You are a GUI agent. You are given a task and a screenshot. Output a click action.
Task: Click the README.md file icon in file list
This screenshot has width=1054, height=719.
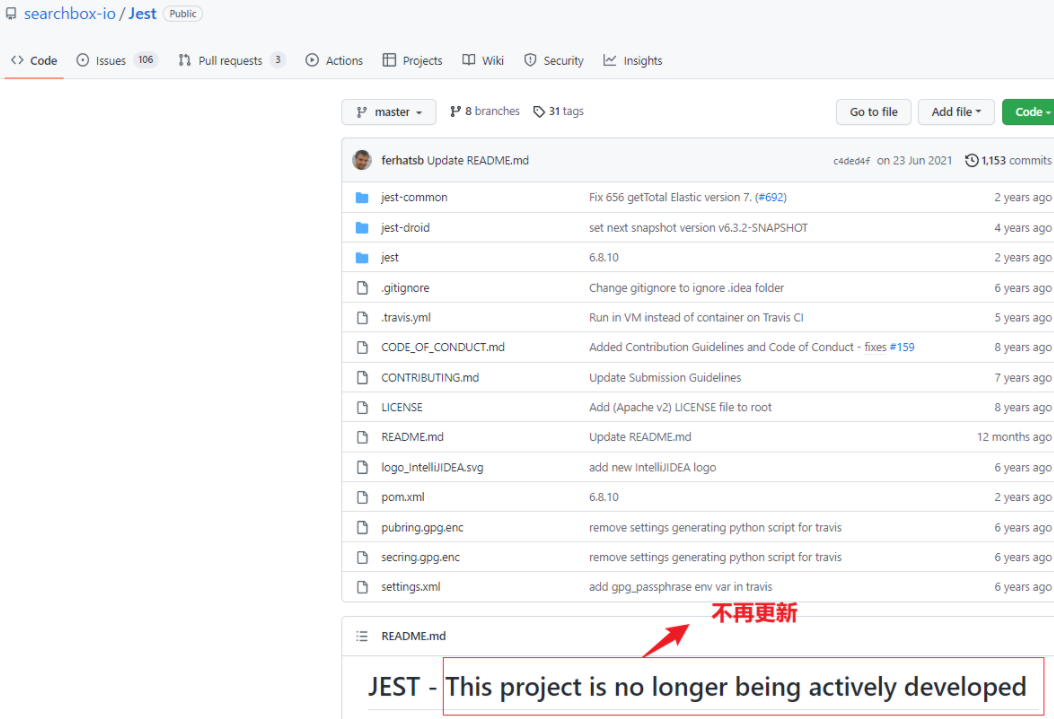tap(362, 437)
